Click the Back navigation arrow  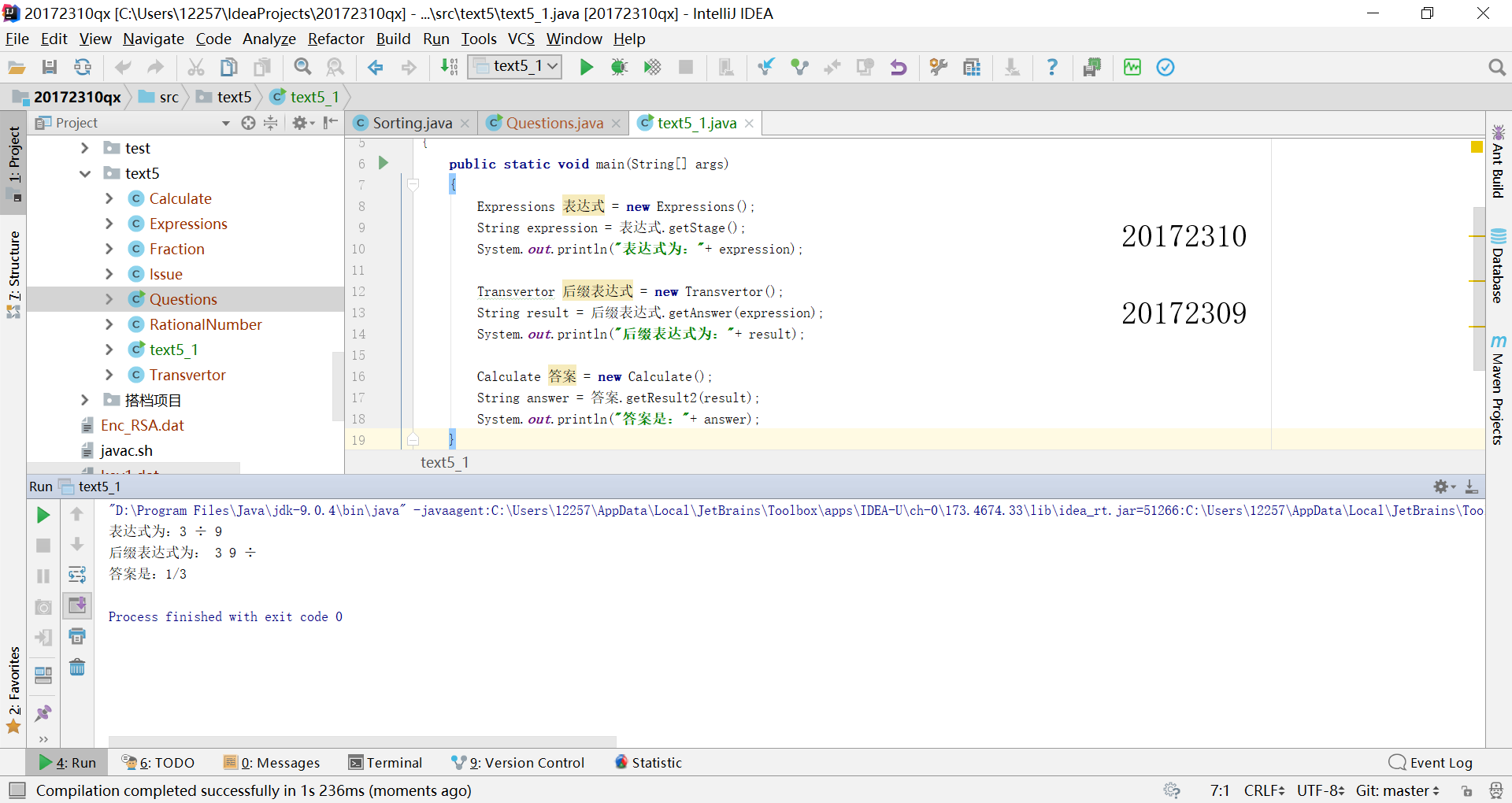pos(376,68)
